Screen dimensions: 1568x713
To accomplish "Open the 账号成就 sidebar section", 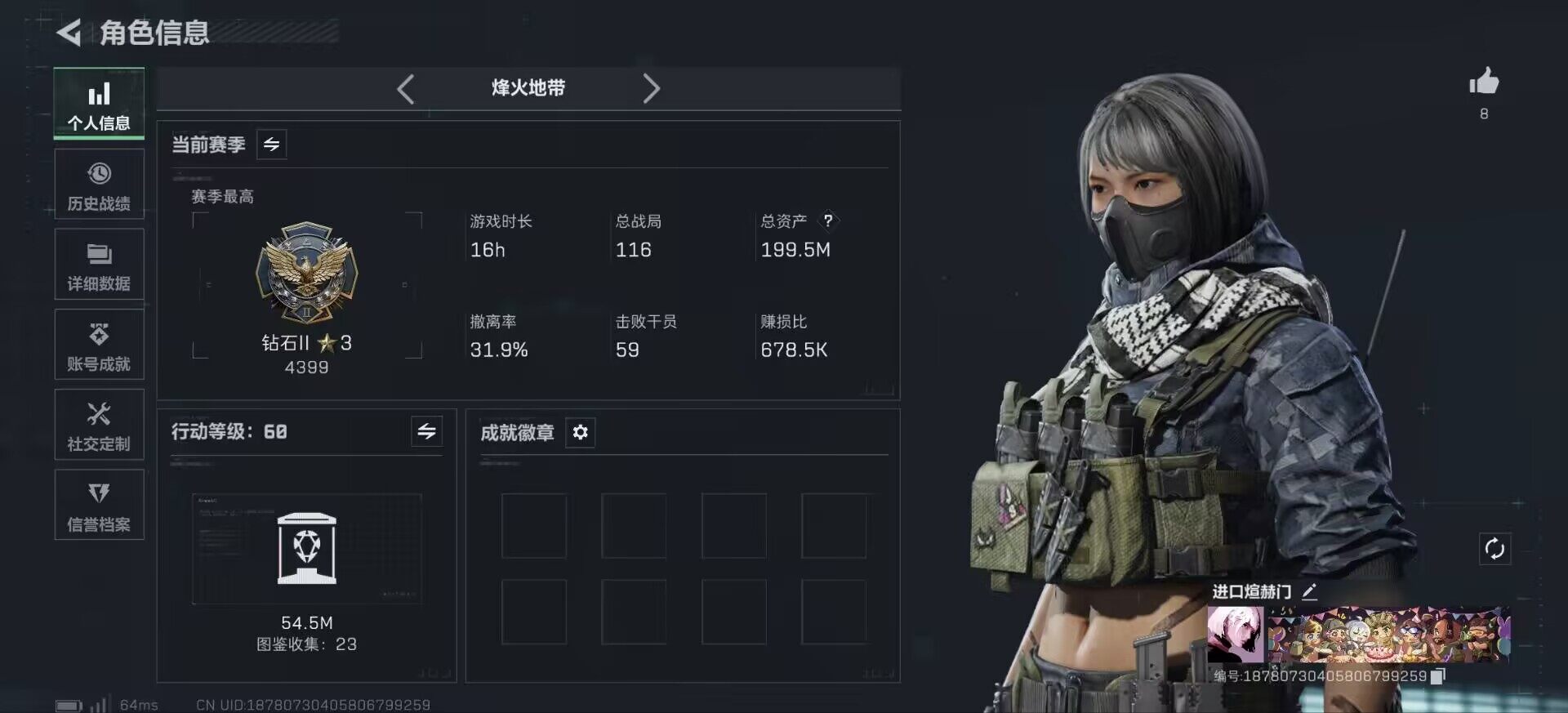I will pyautogui.click(x=99, y=345).
